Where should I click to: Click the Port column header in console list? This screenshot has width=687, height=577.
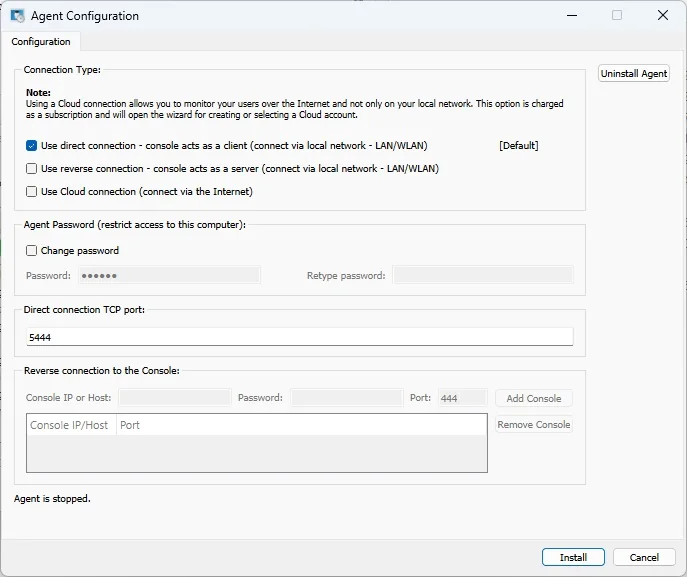pos(130,425)
